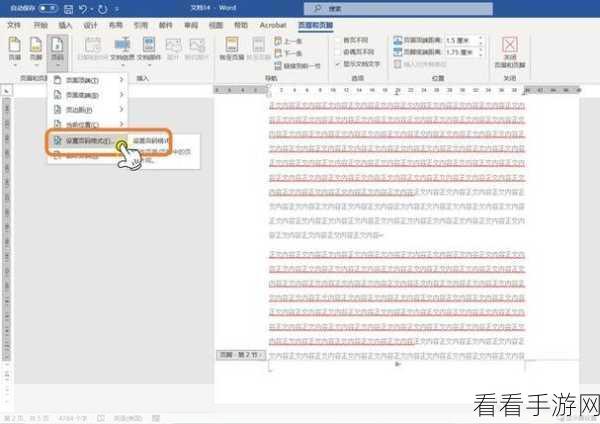Click the footer section 2 label tag

coord(241,355)
